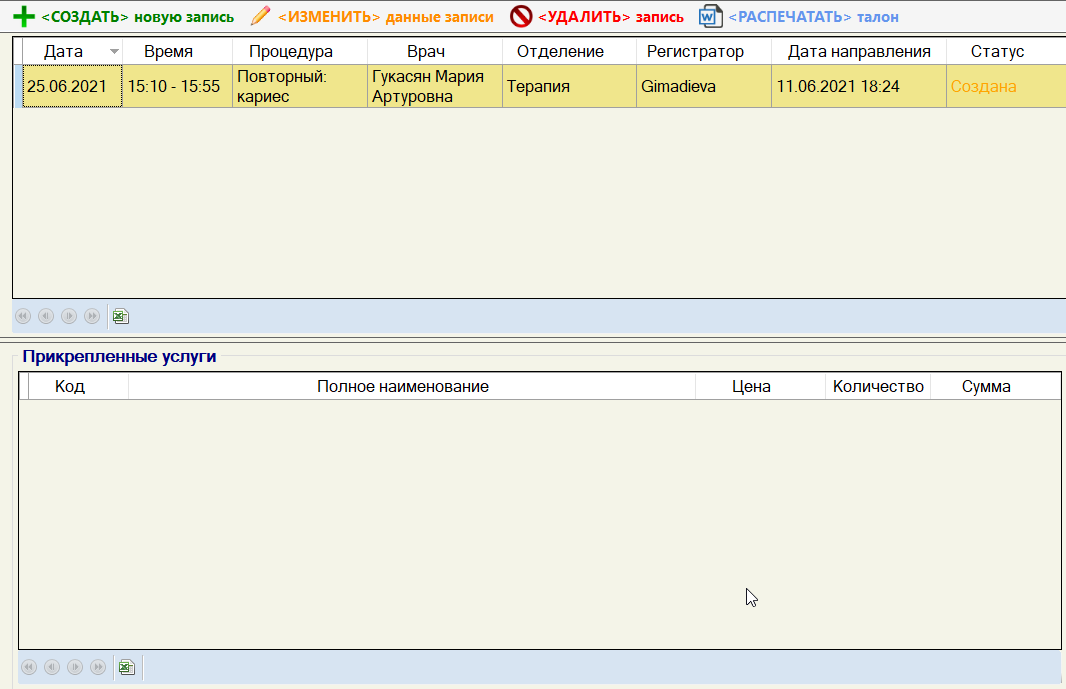The width and height of the screenshot is (1066, 689).
Task: Click the pencil edit-record icon
Action: [260, 16]
